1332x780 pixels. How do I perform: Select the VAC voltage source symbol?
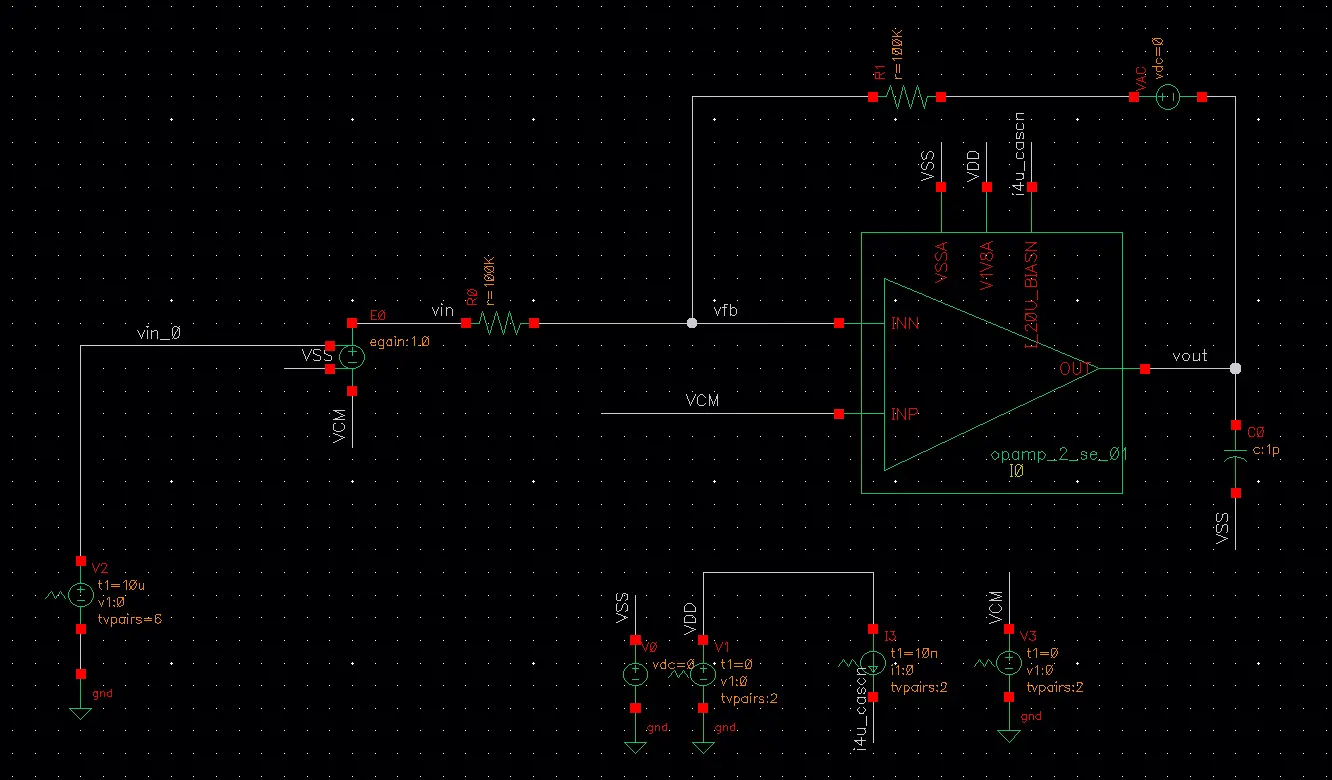[1168, 97]
